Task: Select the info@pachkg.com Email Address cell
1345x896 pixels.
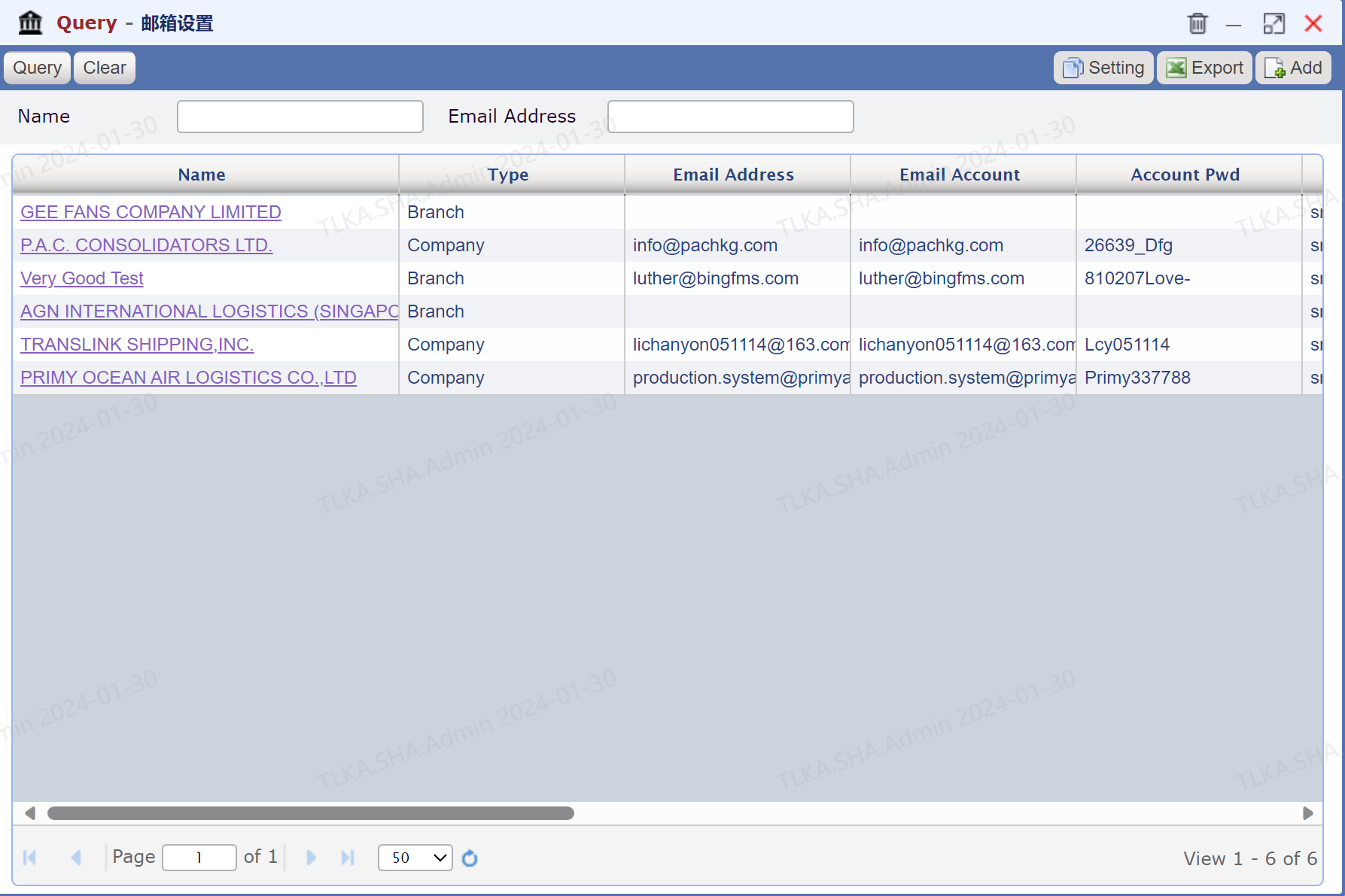Action: pos(738,245)
